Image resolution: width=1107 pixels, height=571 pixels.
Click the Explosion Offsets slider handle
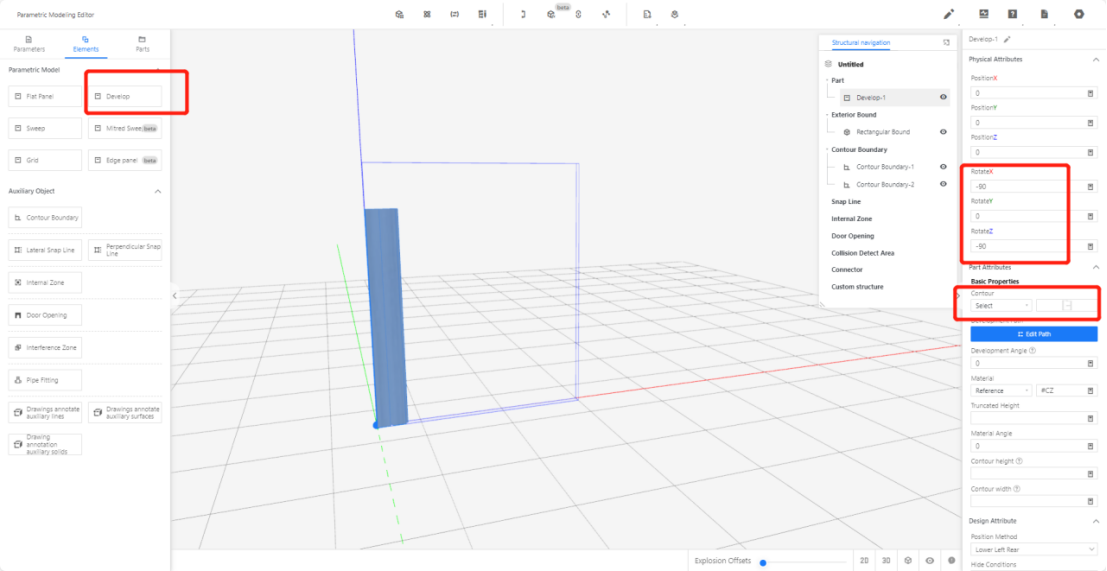763,562
